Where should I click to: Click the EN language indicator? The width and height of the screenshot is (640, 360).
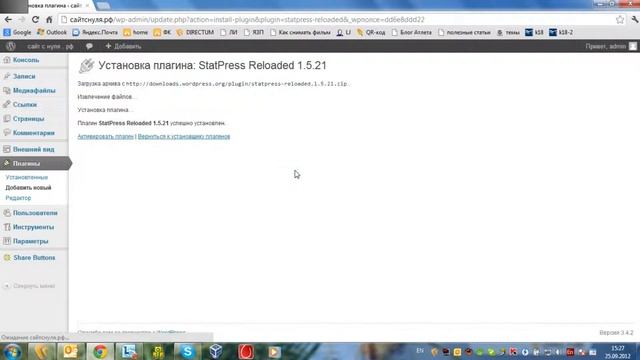point(420,351)
